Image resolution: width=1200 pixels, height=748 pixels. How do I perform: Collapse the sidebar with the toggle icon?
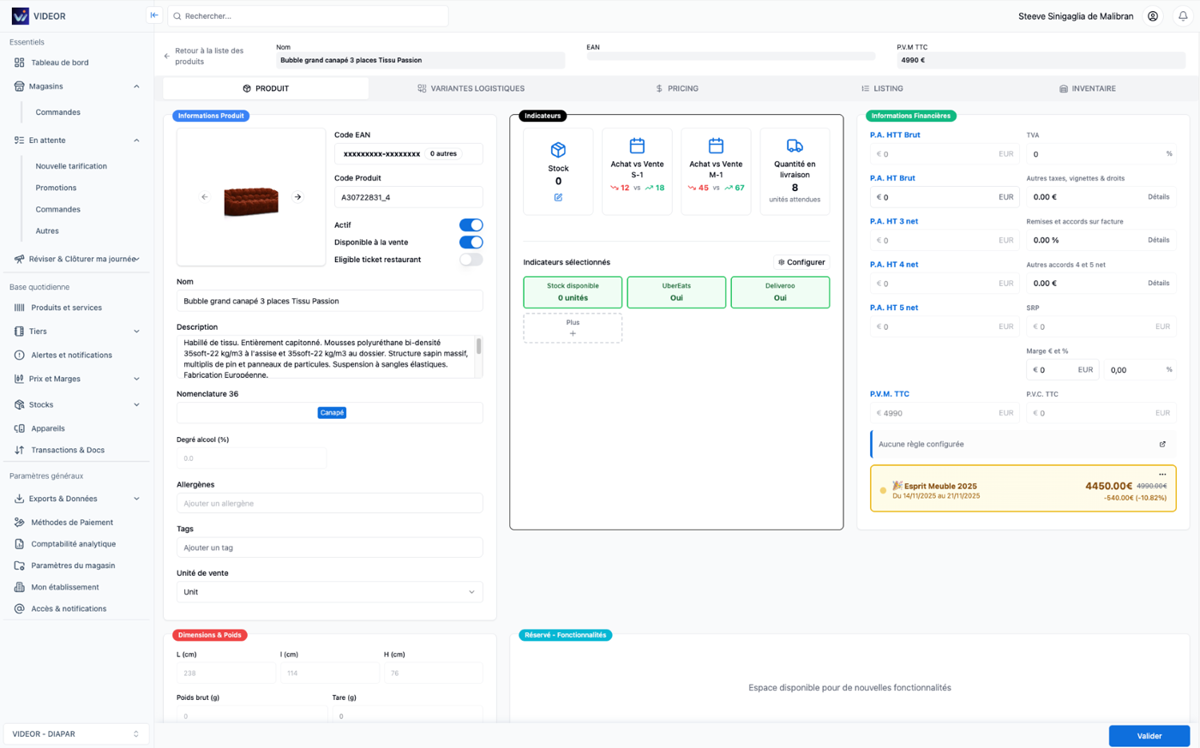click(154, 16)
